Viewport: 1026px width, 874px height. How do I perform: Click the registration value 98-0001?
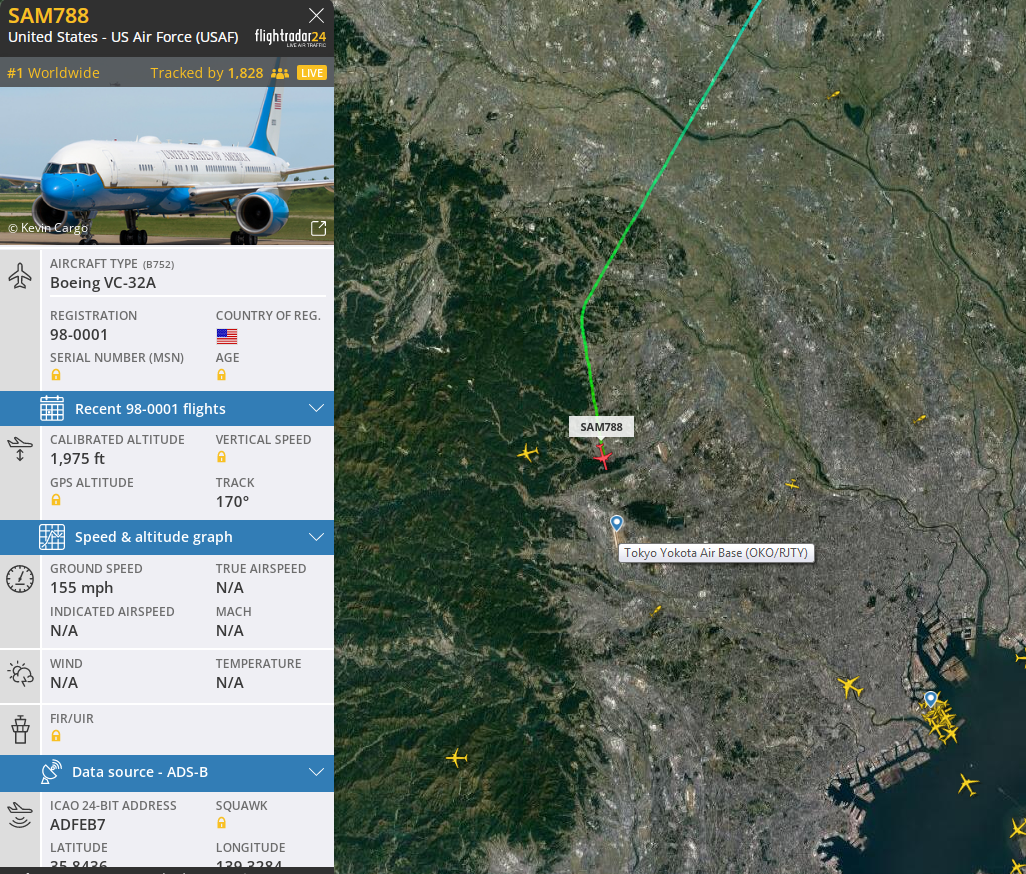79,334
